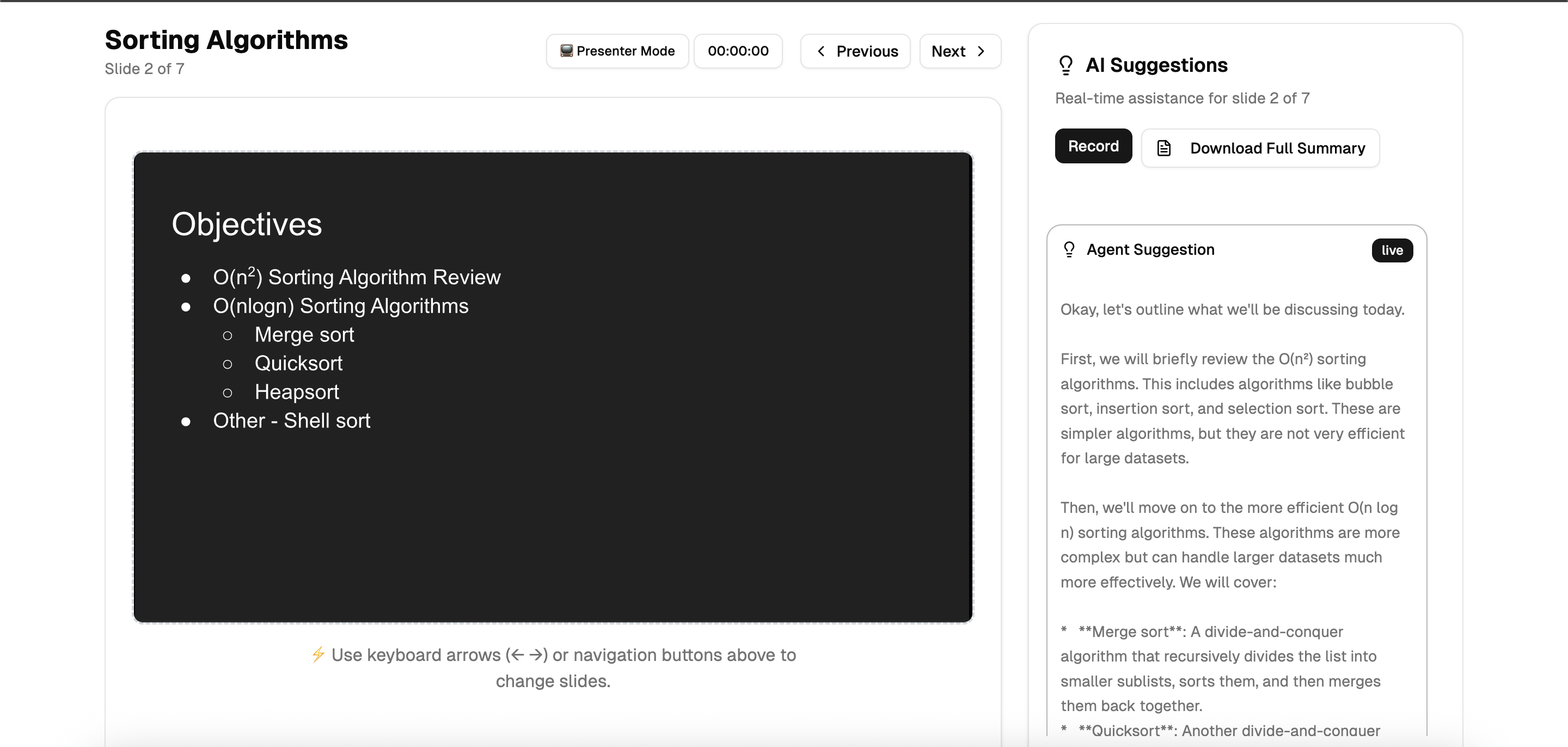Toggle the live badge in Agent Suggestion
Viewport: 1568px width, 747px height.
pyautogui.click(x=1392, y=250)
